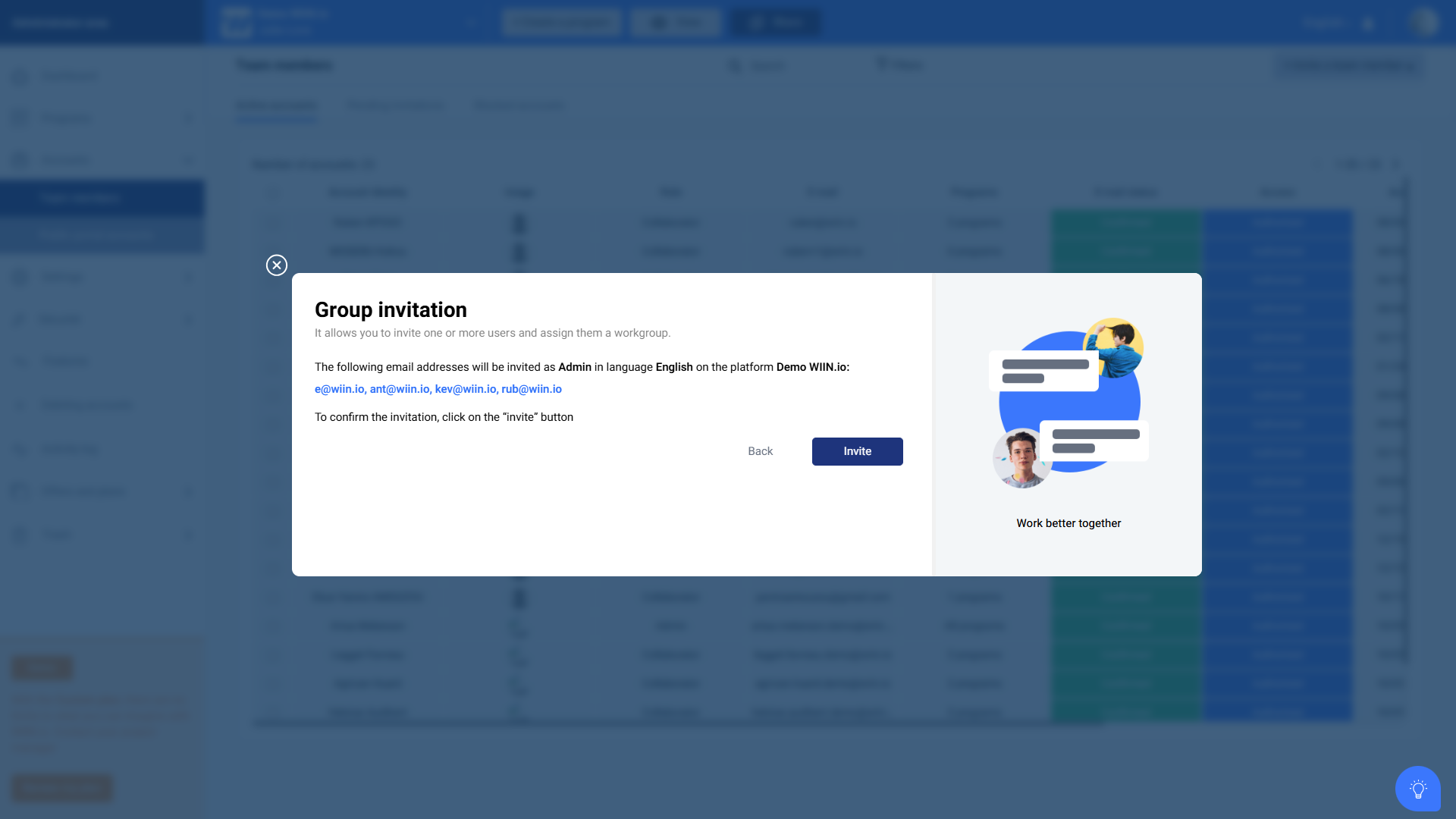Click the young man's avatar illustration

[x=1021, y=458]
